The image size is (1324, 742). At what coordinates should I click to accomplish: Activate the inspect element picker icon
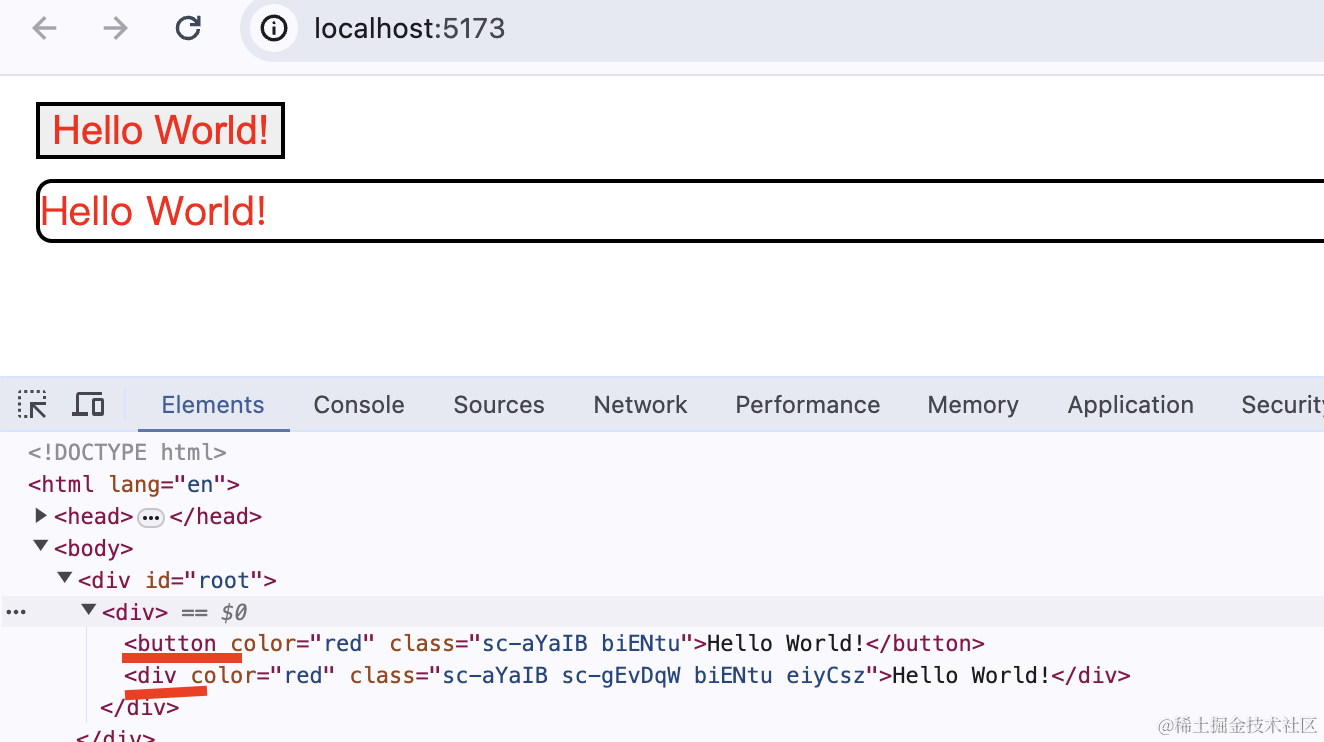[32, 405]
